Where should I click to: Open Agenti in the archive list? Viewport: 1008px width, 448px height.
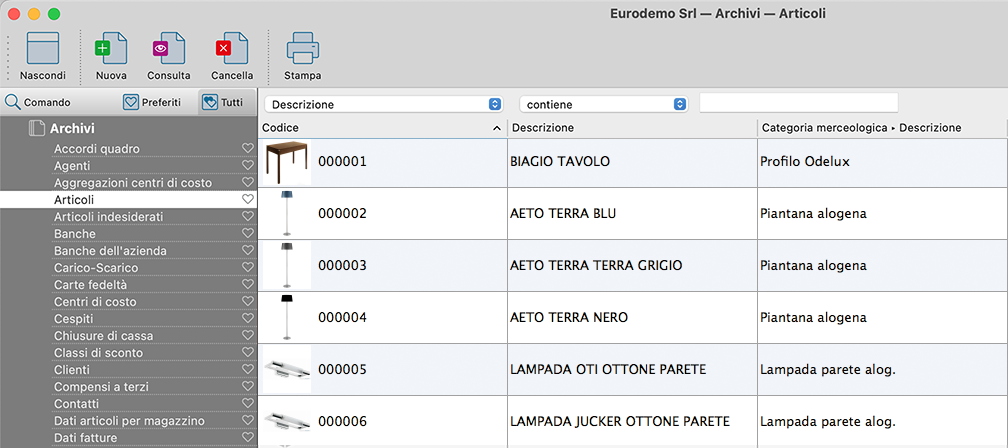click(x=72, y=166)
